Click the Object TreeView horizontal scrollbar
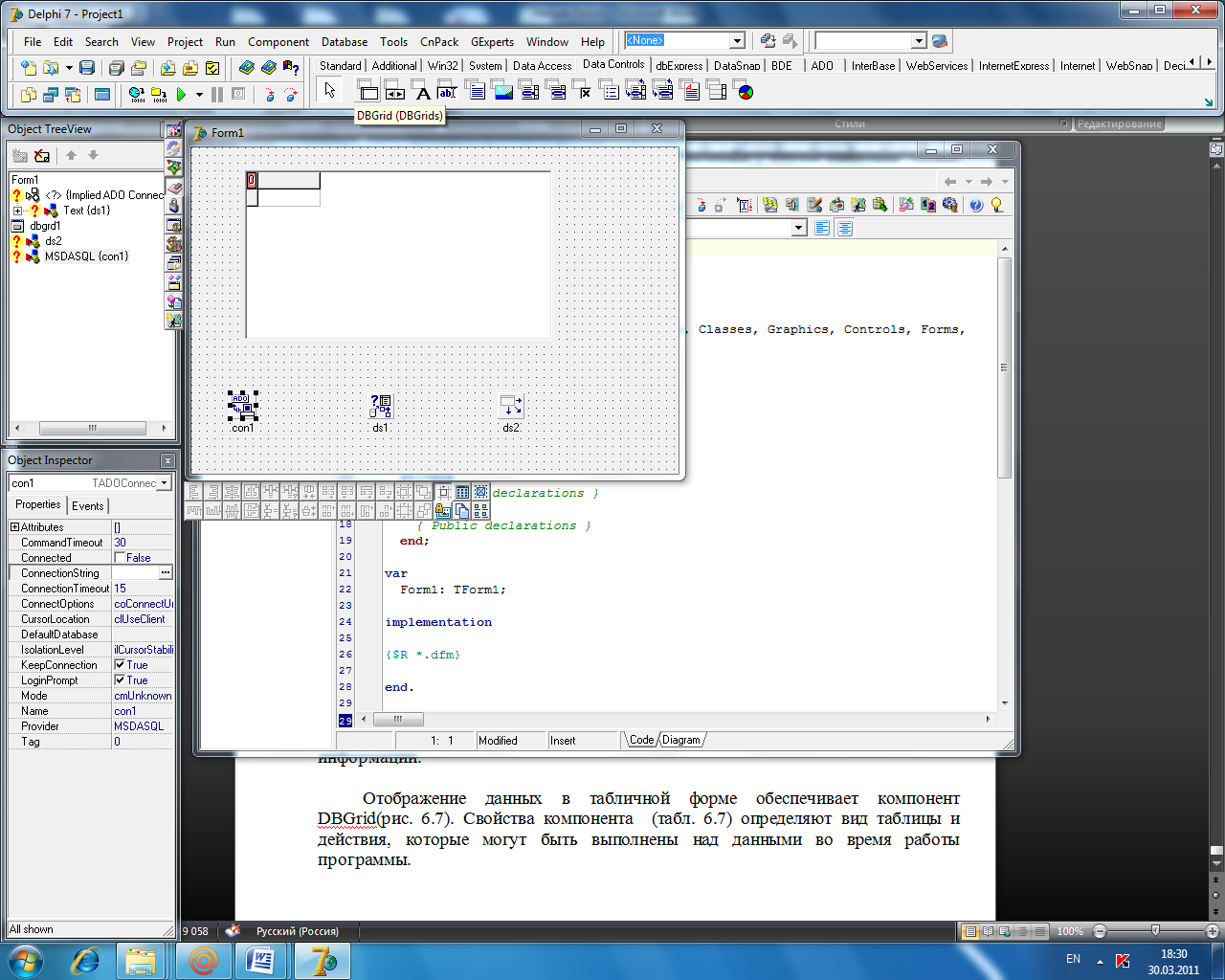The image size is (1225, 980). pyautogui.click(x=92, y=428)
